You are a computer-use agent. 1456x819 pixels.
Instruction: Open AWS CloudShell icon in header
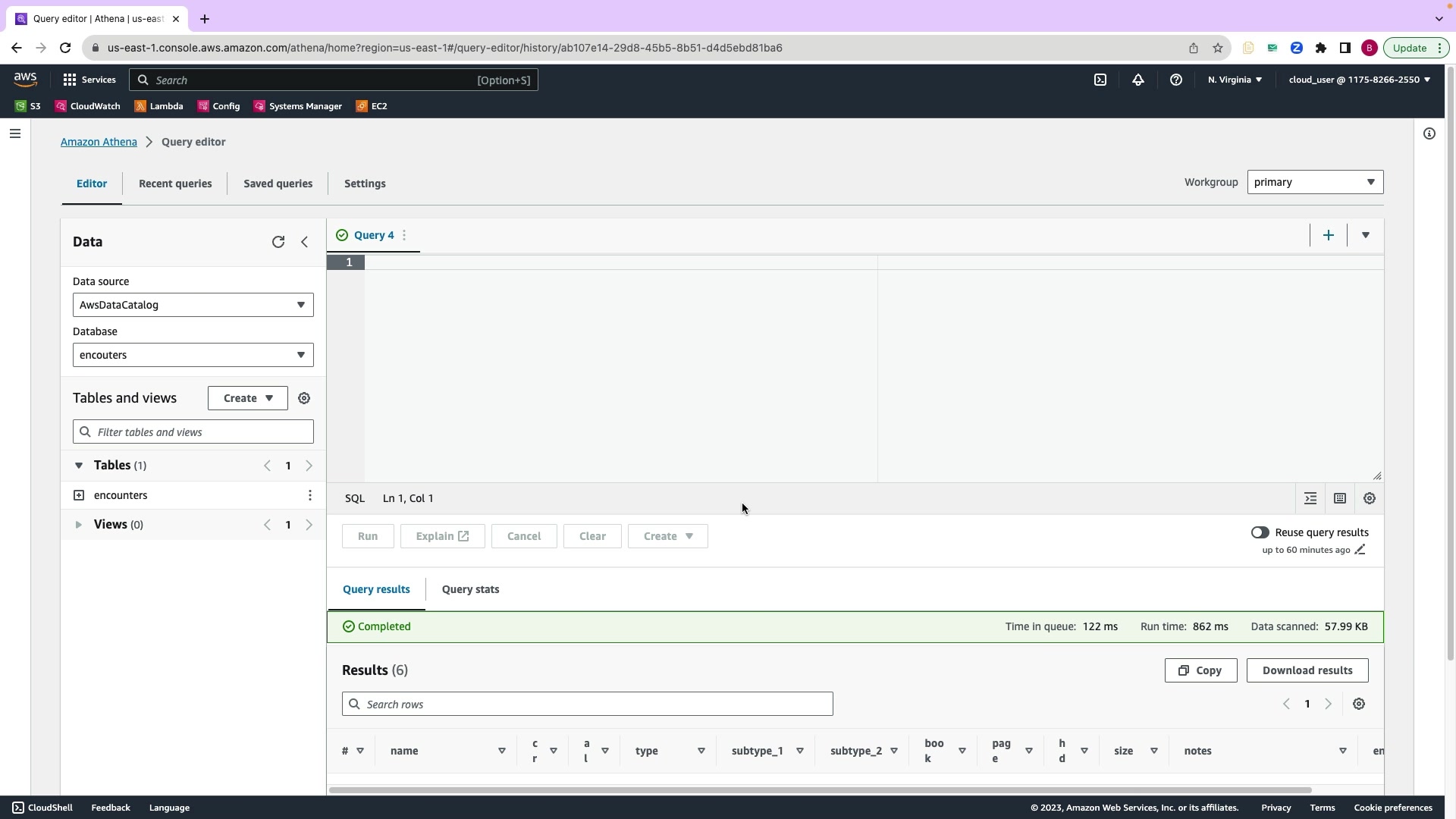(1100, 80)
